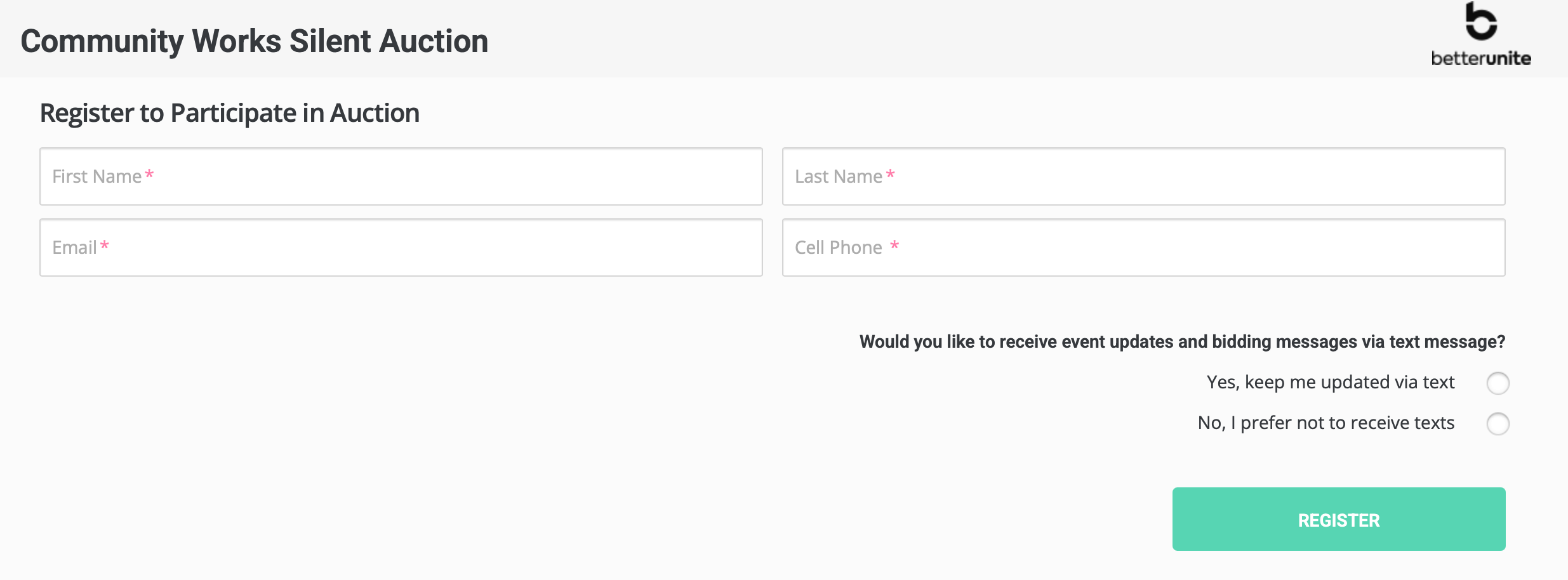Click the red asterisk beside Last Name
The image size is (1568, 580).
891,175
